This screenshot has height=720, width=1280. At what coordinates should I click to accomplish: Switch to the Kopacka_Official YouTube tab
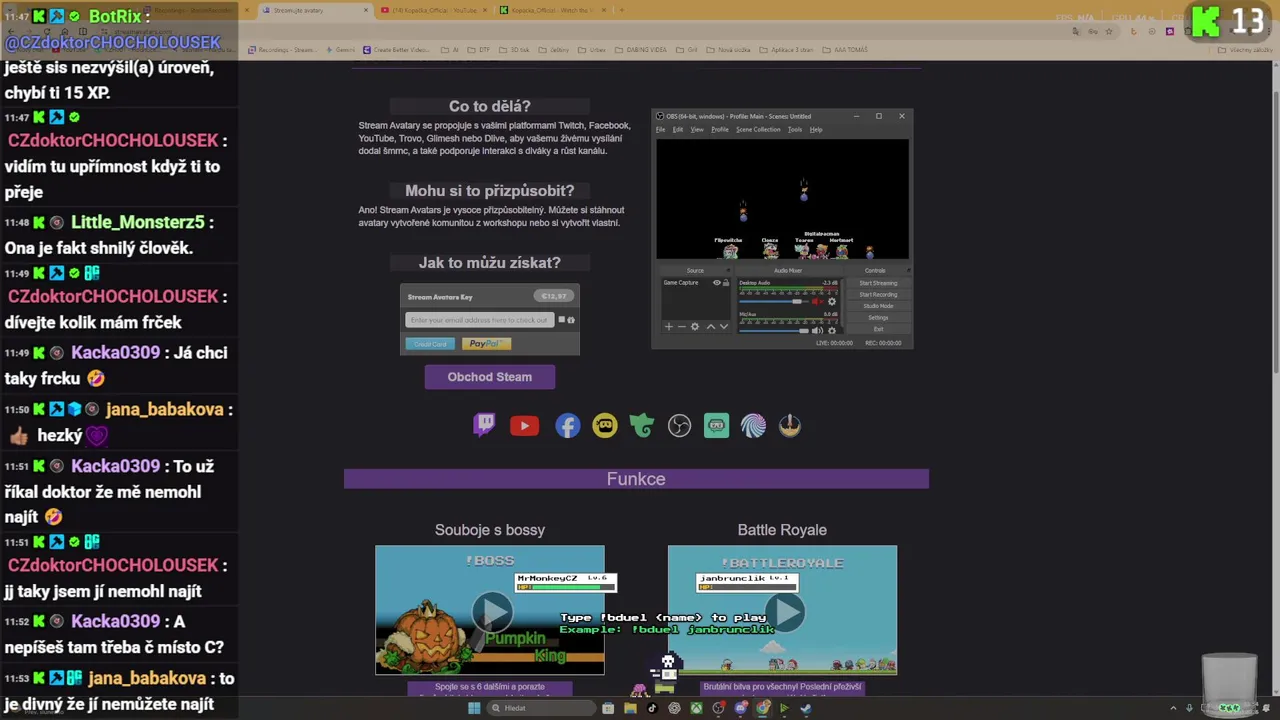point(433,10)
